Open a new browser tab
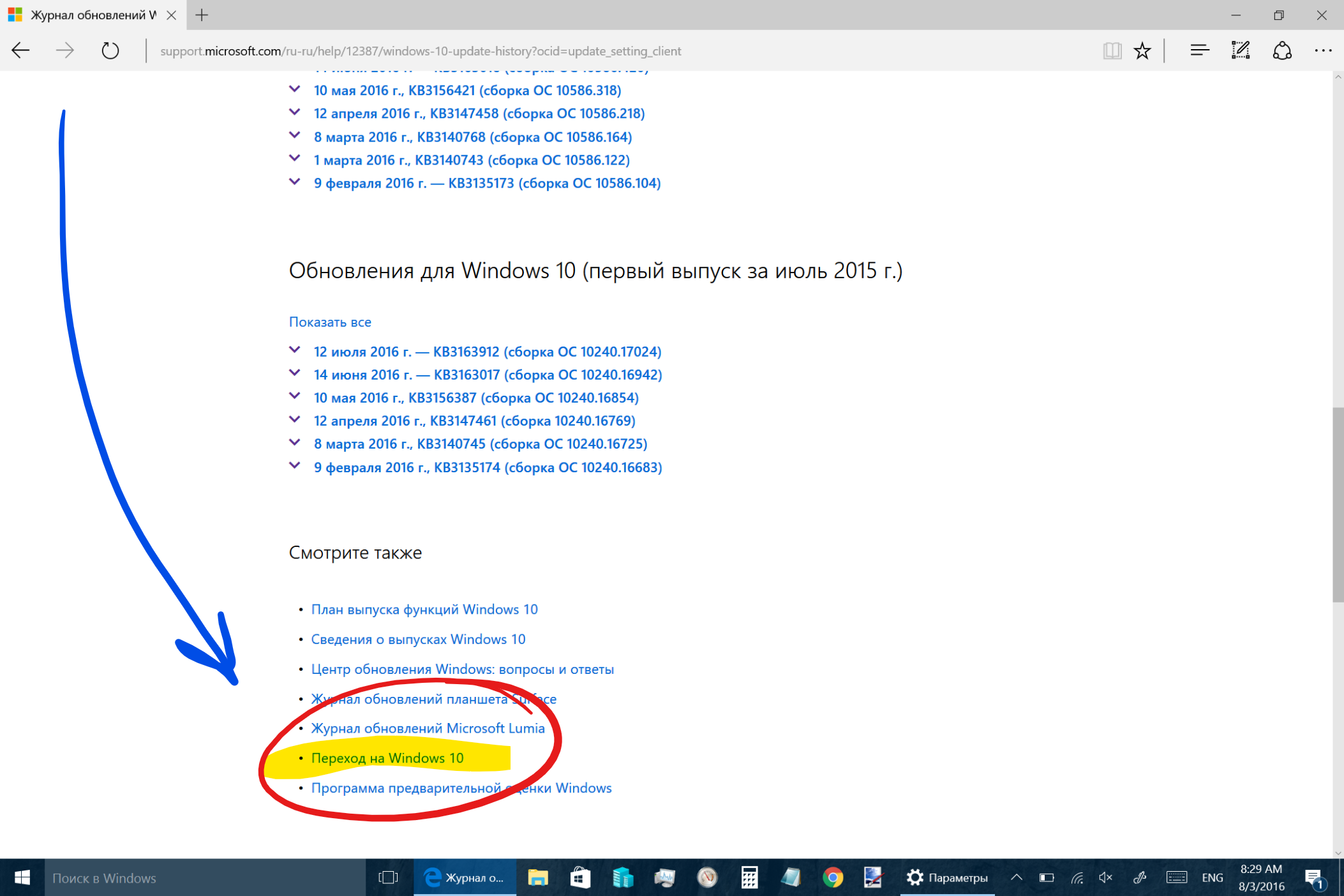Image resolution: width=1344 pixels, height=896 pixels. coord(202,15)
